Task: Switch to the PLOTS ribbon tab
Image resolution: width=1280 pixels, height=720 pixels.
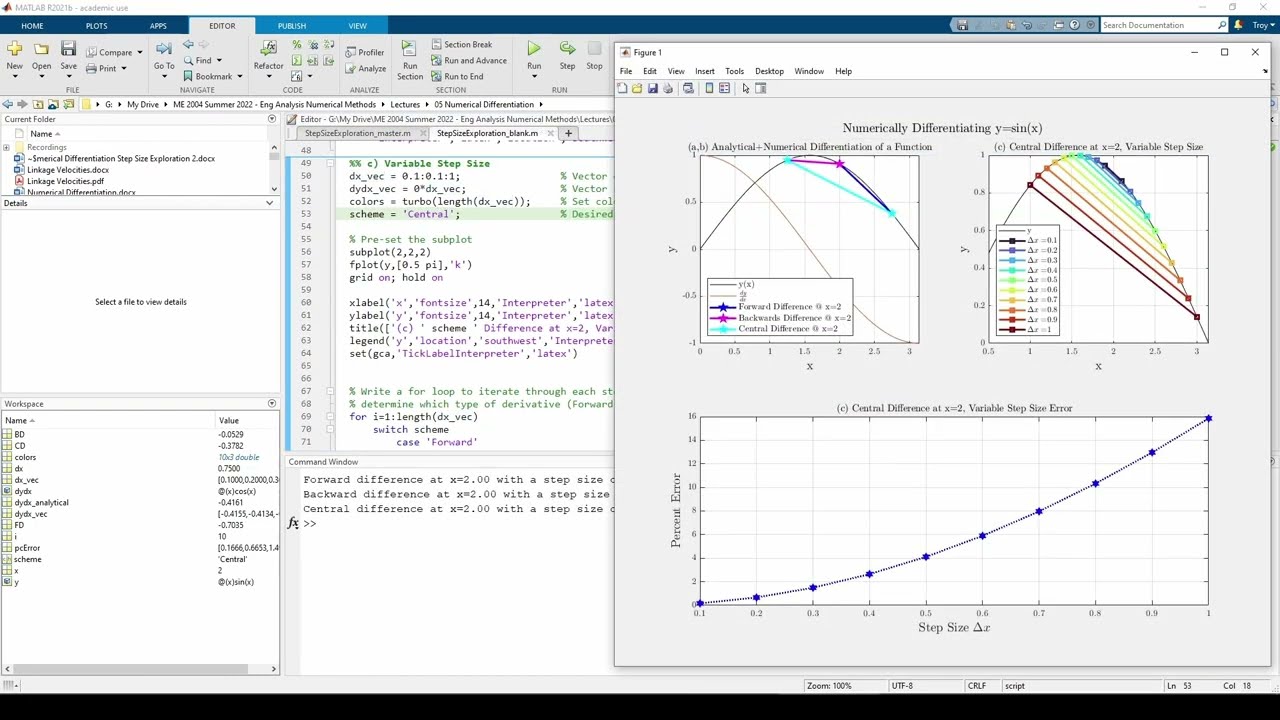Action: (96, 25)
